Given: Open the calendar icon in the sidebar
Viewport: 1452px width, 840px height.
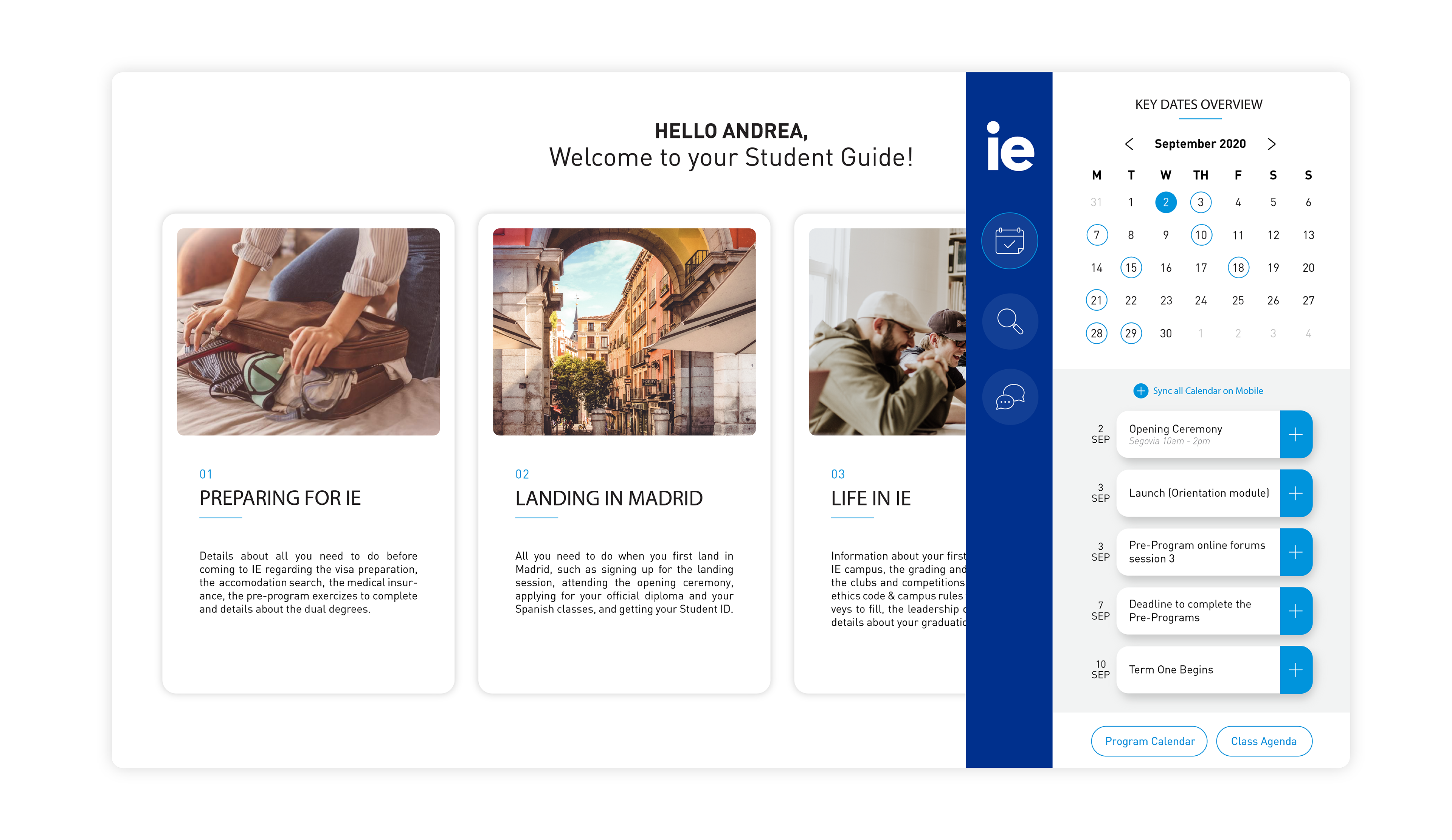Looking at the screenshot, I should point(1010,241).
